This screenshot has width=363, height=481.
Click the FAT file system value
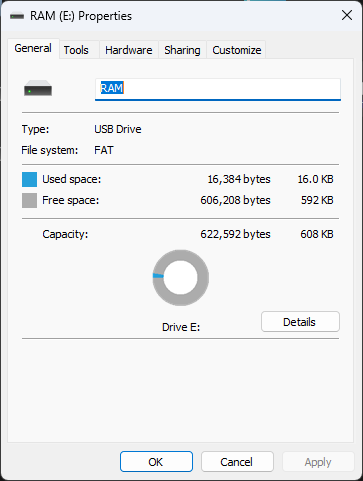point(104,150)
